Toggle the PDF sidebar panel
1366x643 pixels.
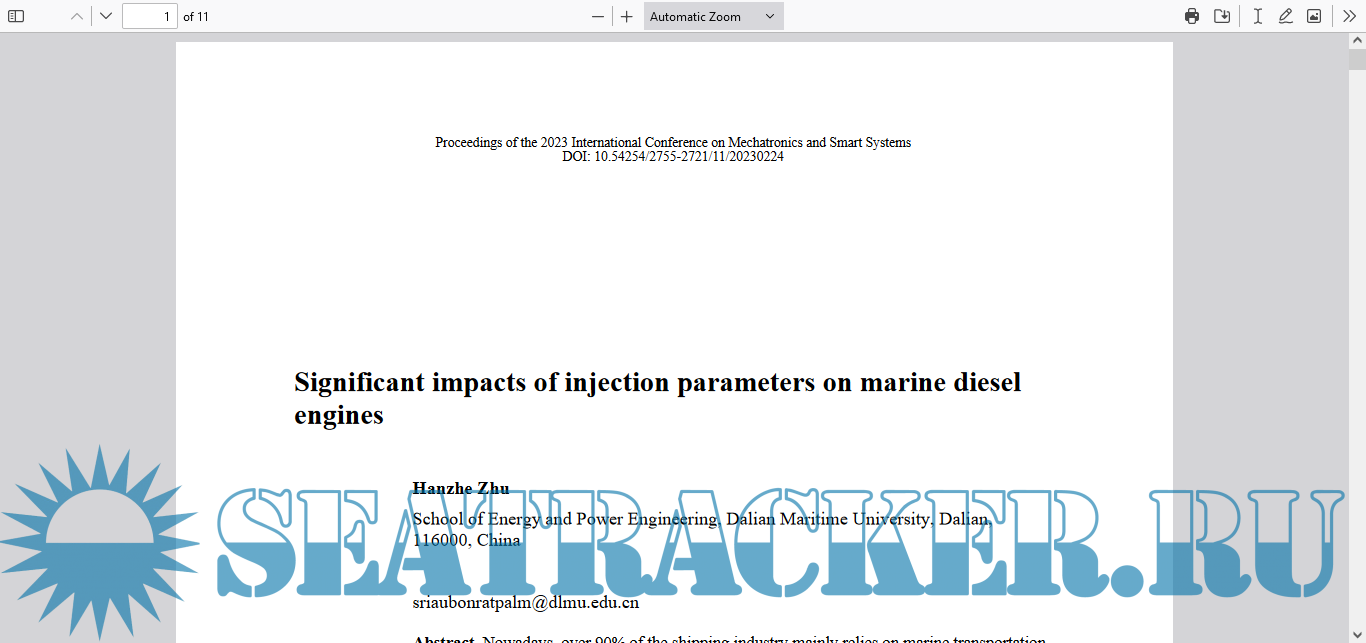[x=16, y=16]
